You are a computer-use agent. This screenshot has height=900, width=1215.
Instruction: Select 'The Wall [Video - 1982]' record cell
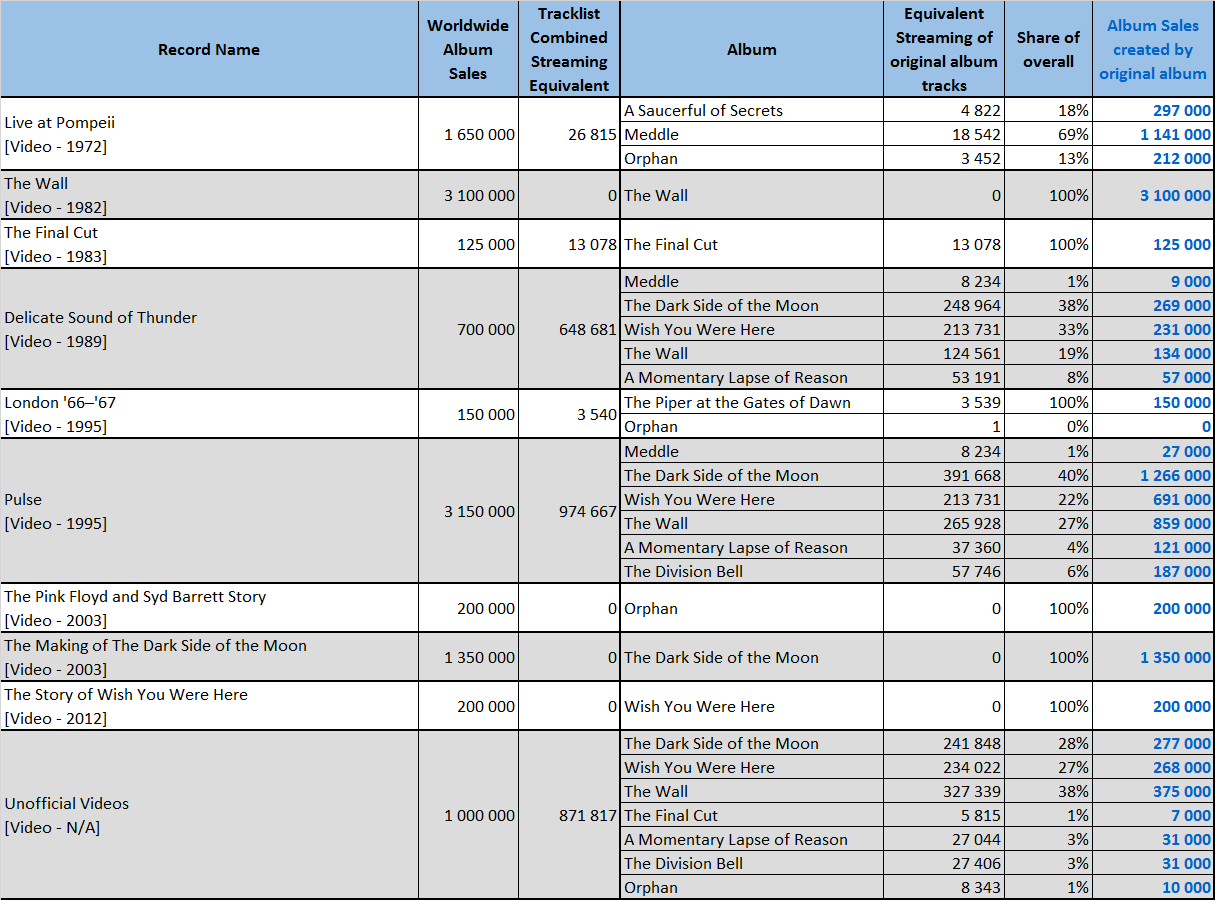(x=209, y=195)
